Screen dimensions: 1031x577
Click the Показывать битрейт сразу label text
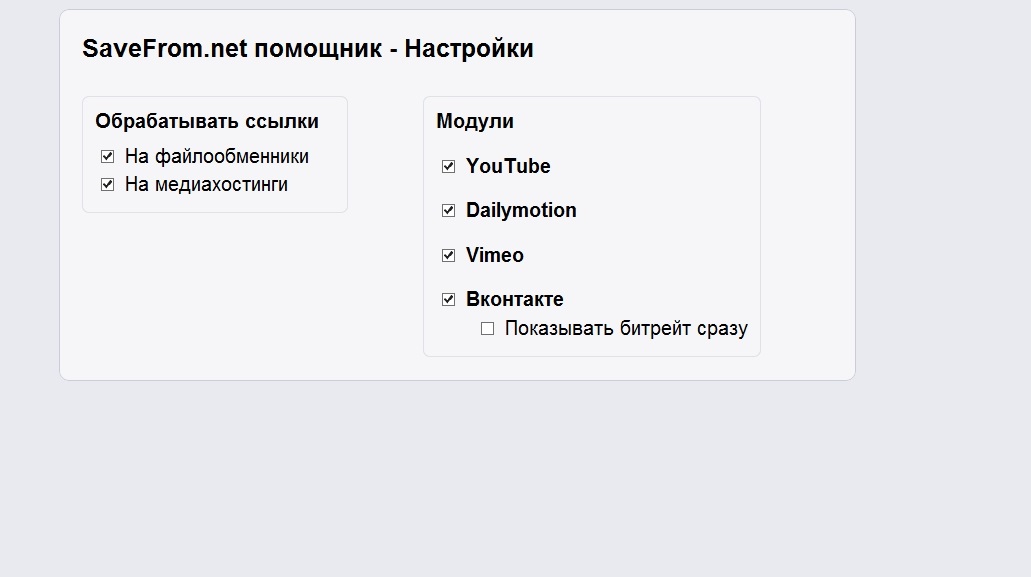(626, 328)
